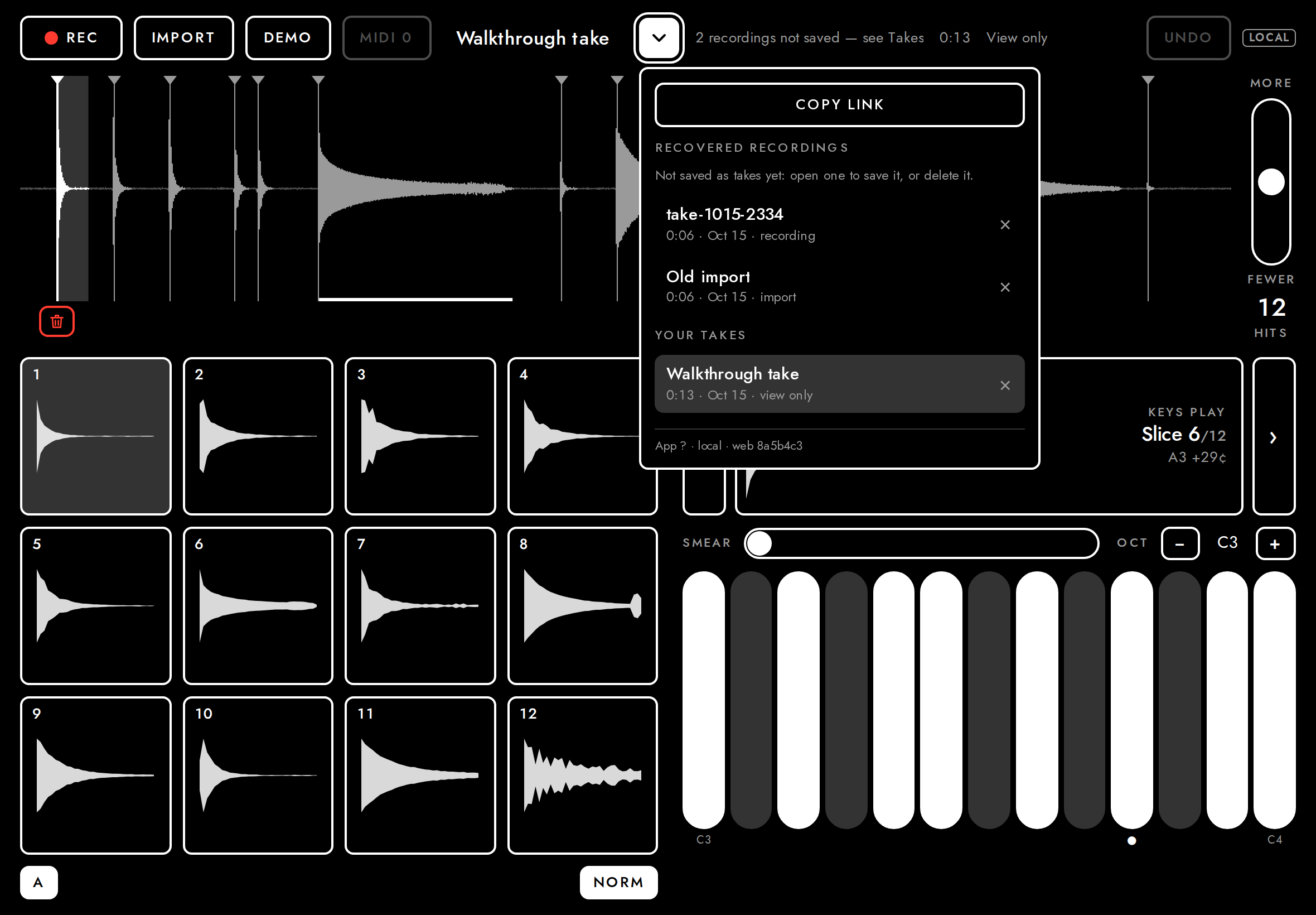Viewport: 1316px width, 915px height.
Task: Trigger slice pad 10
Action: coord(258,776)
